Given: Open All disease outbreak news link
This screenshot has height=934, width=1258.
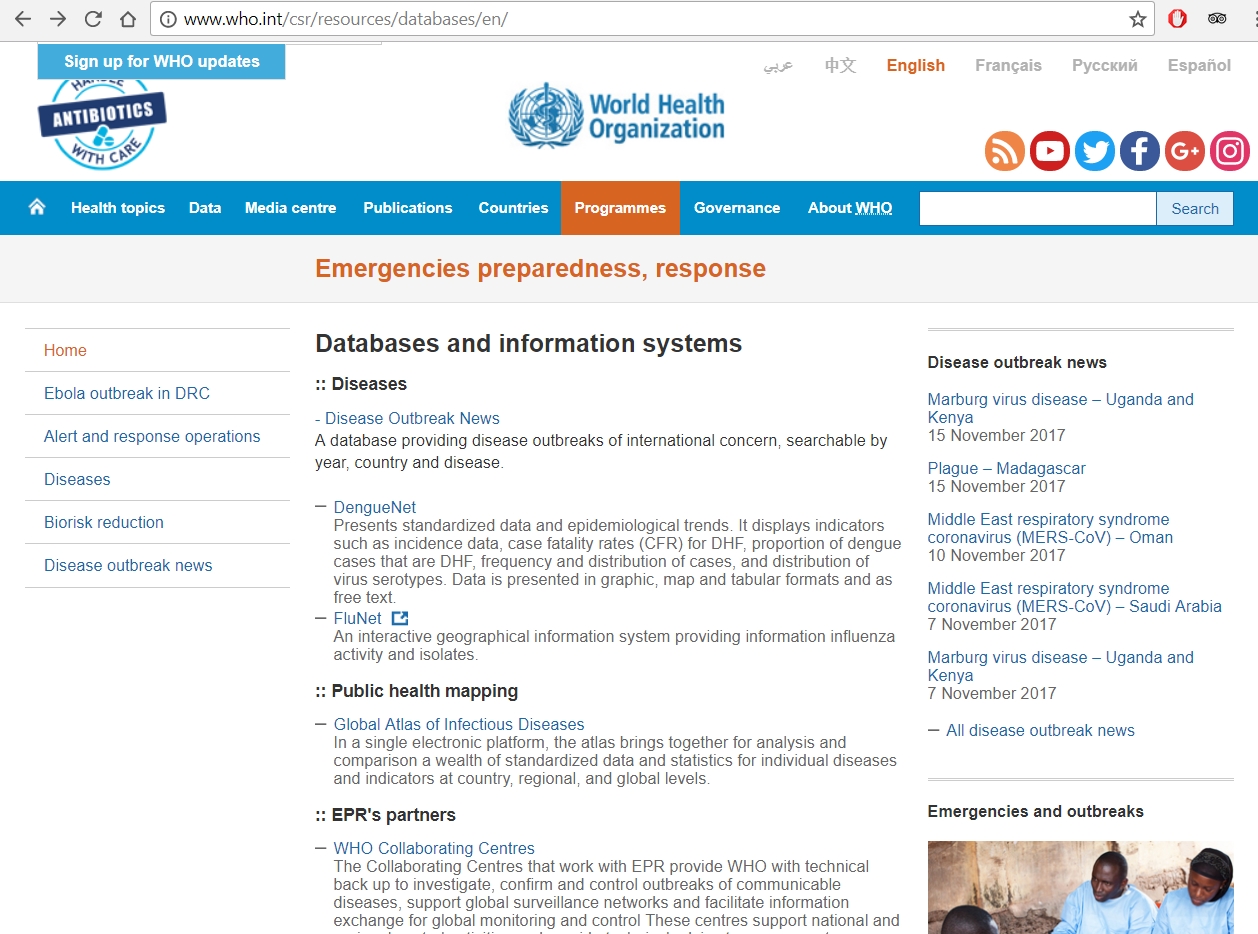Looking at the screenshot, I should 1040,730.
